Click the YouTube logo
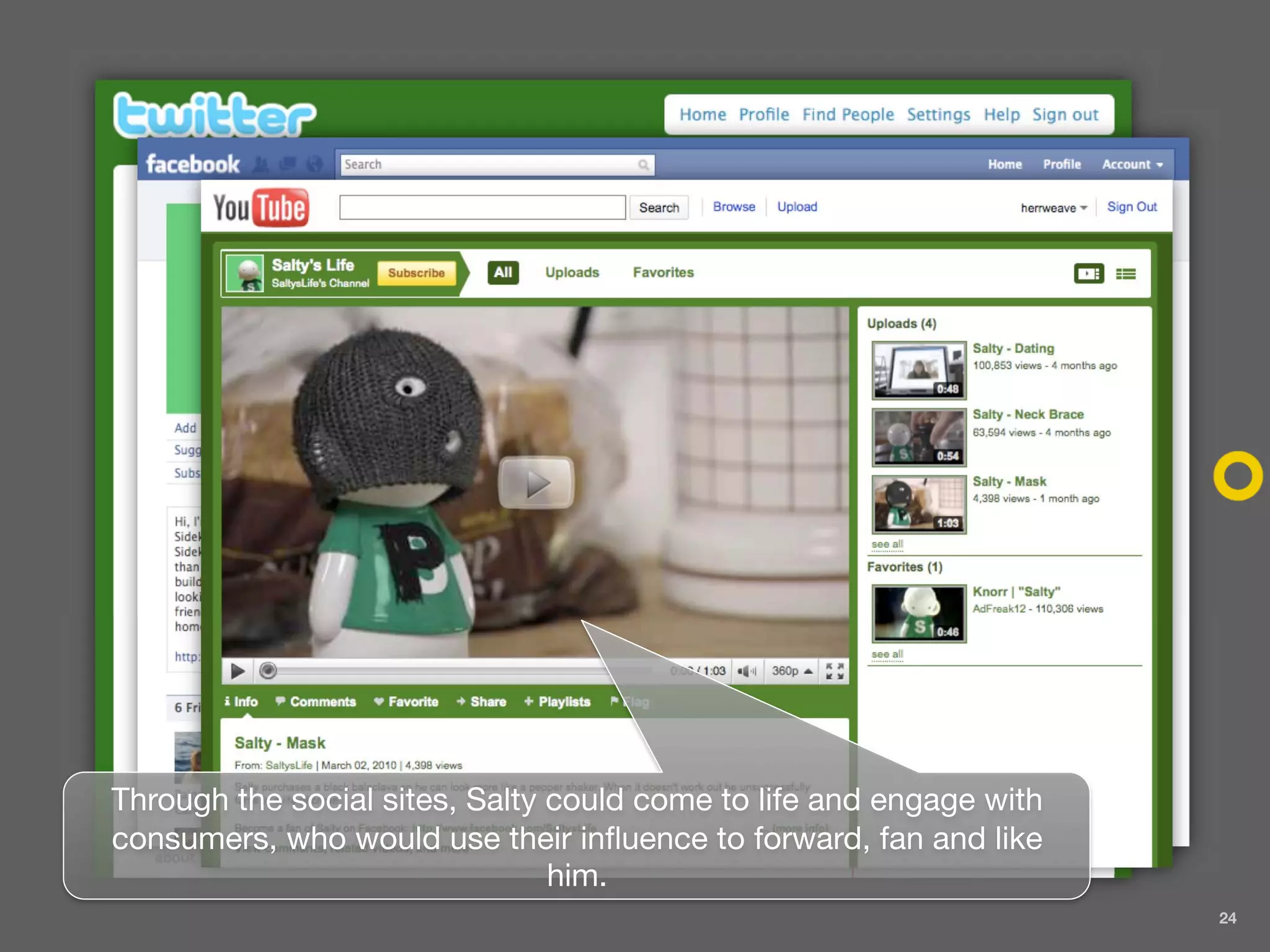 [x=260, y=208]
